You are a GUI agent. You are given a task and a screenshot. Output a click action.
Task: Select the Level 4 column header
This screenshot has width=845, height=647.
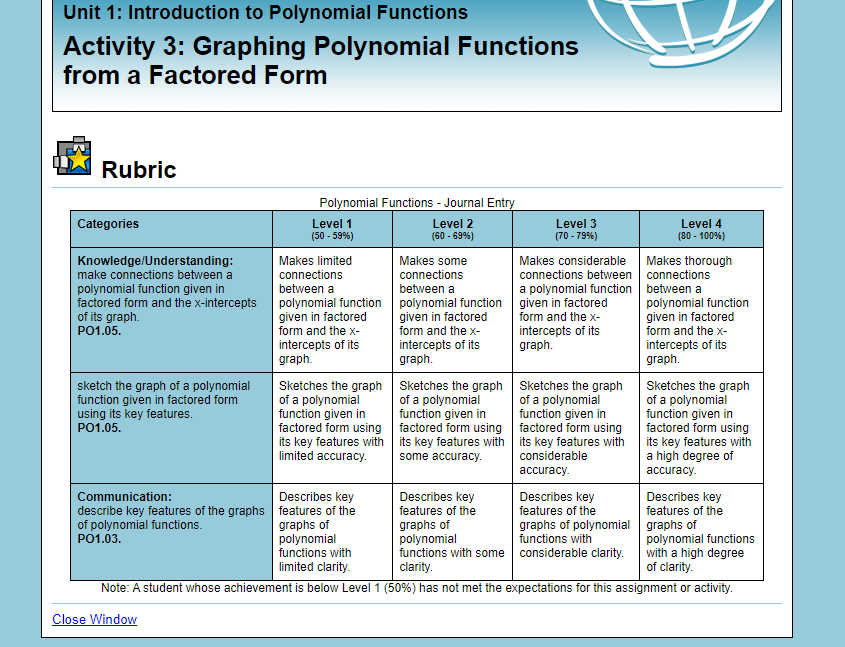click(x=700, y=228)
